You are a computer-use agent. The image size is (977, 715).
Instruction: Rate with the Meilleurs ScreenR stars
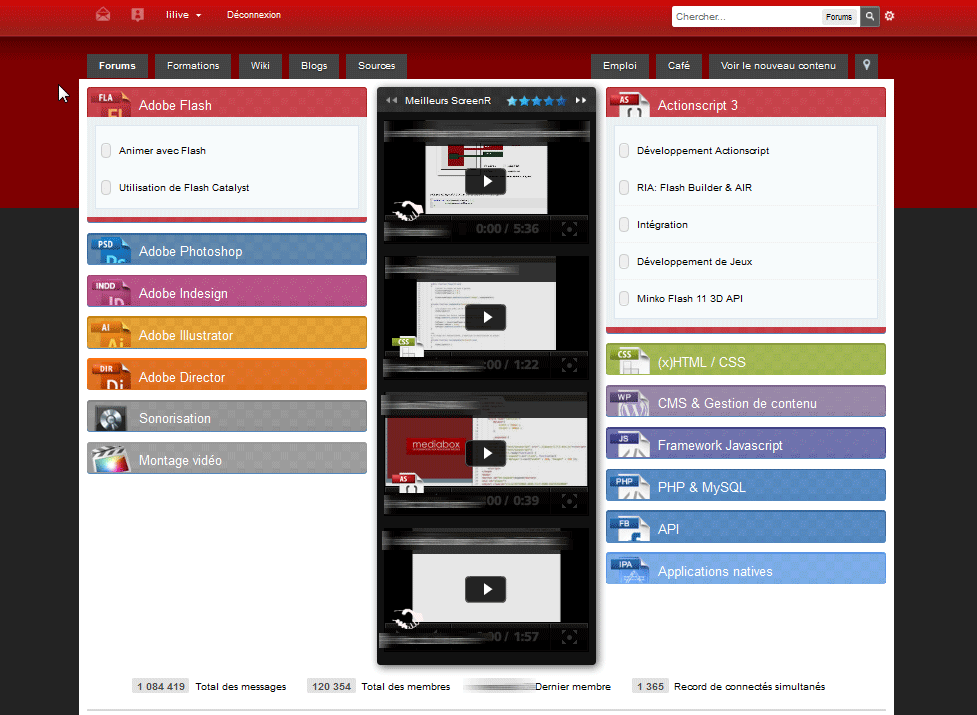(x=536, y=100)
